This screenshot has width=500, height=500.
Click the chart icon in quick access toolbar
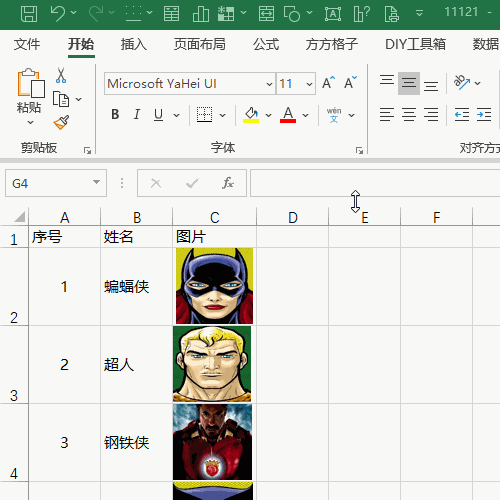click(x=201, y=14)
